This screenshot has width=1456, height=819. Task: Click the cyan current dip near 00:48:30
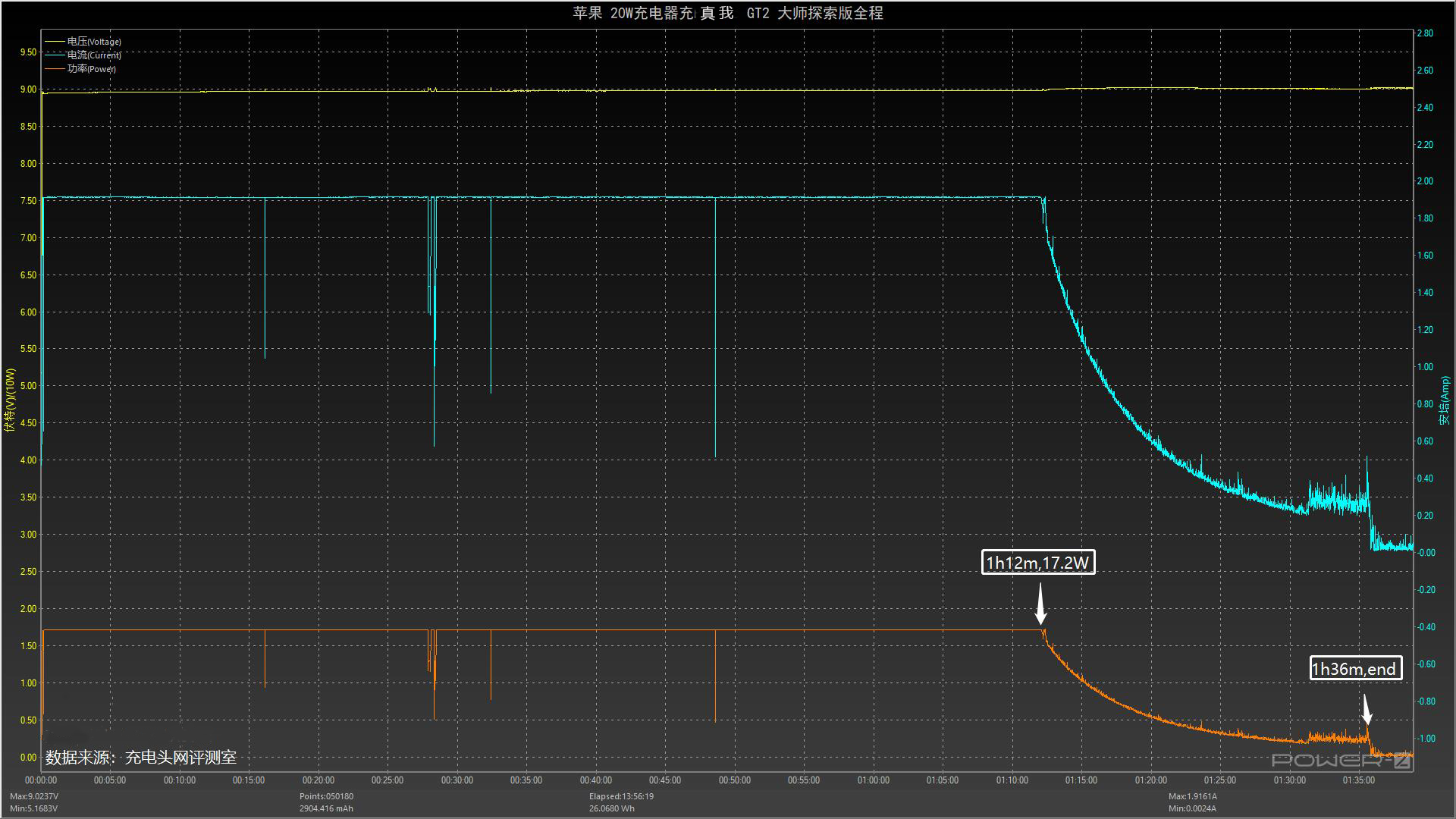tap(715, 326)
